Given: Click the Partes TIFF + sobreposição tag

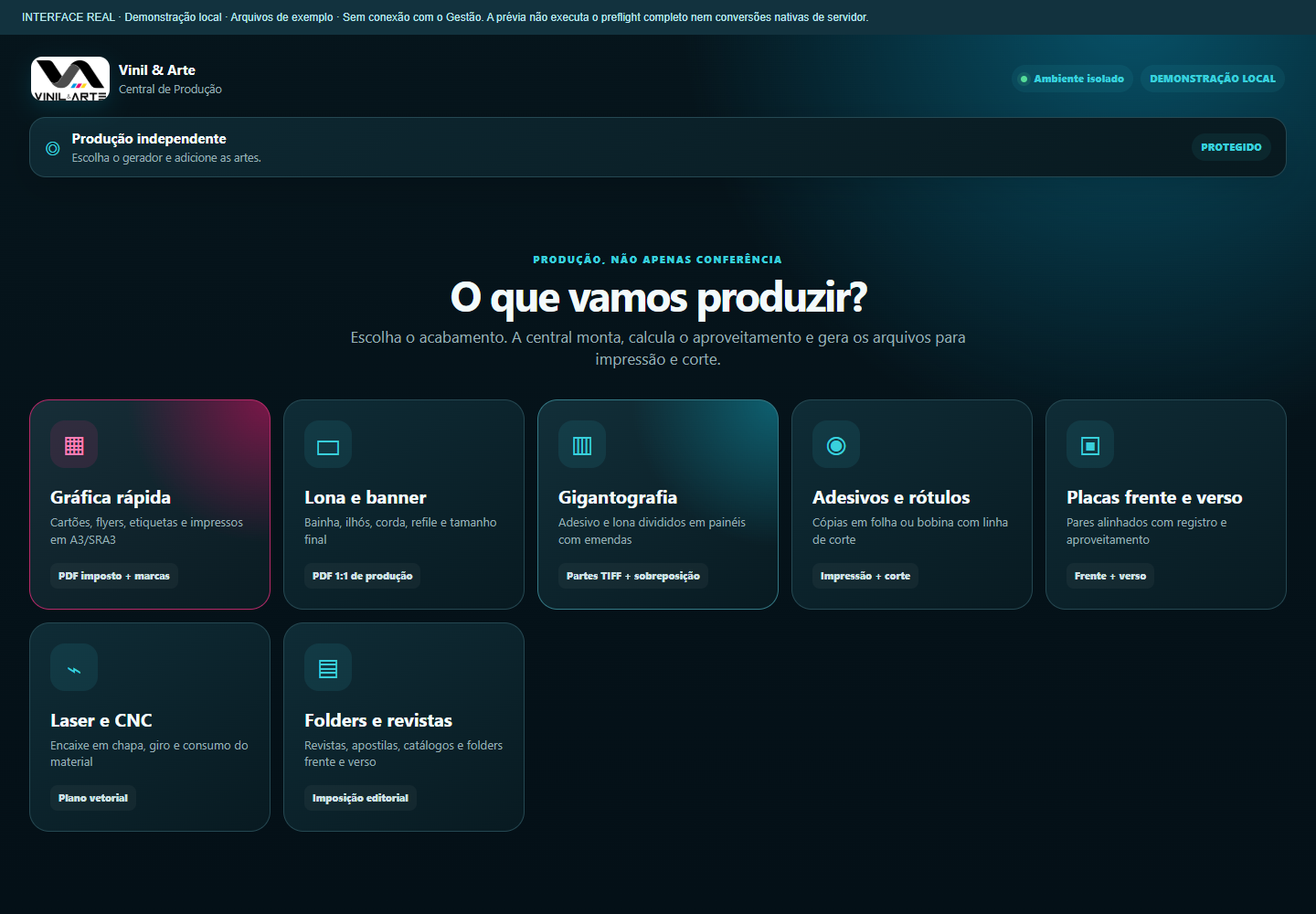Looking at the screenshot, I should click(x=633, y=576).
